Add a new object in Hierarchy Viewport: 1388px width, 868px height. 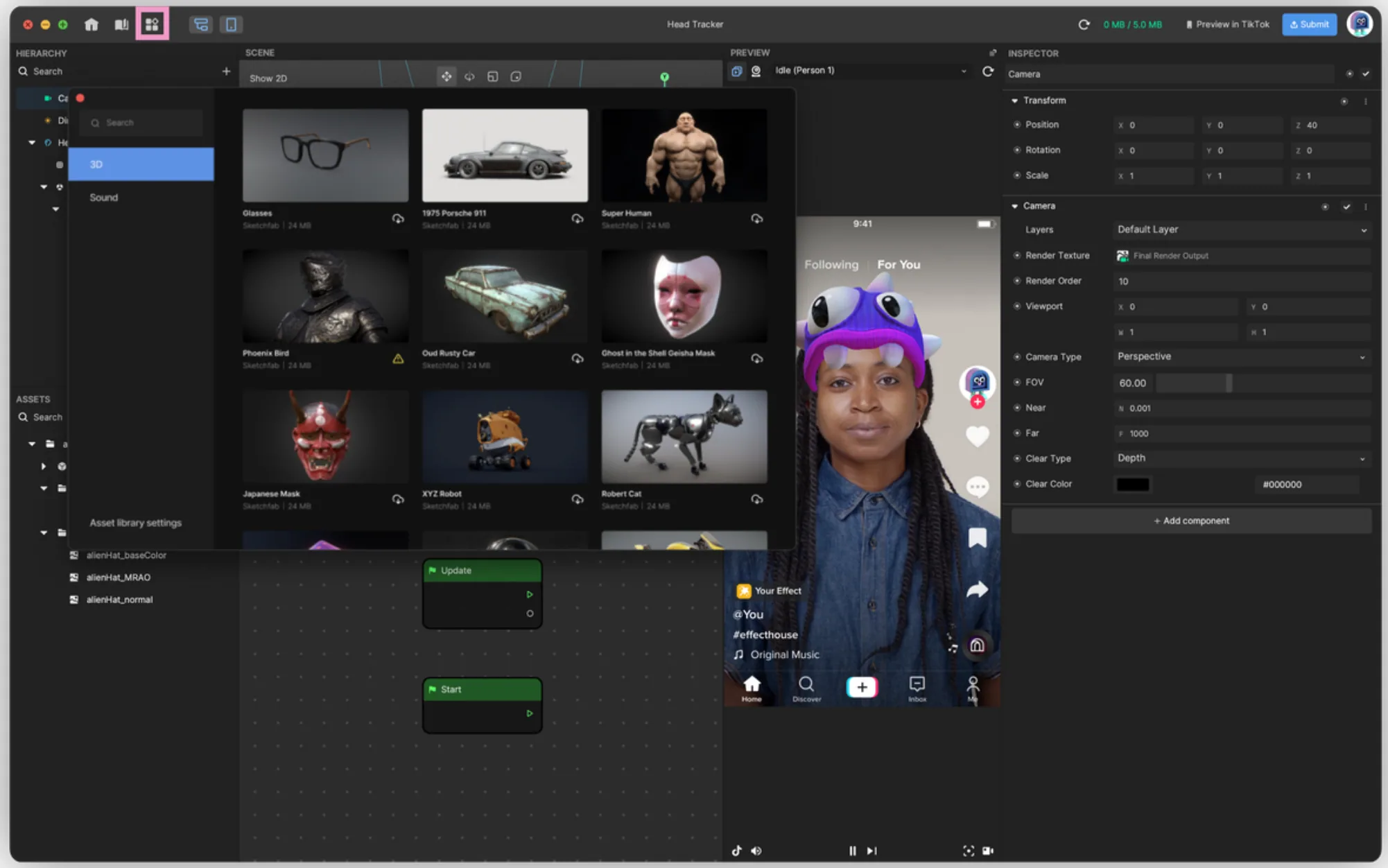click(226, 71)
